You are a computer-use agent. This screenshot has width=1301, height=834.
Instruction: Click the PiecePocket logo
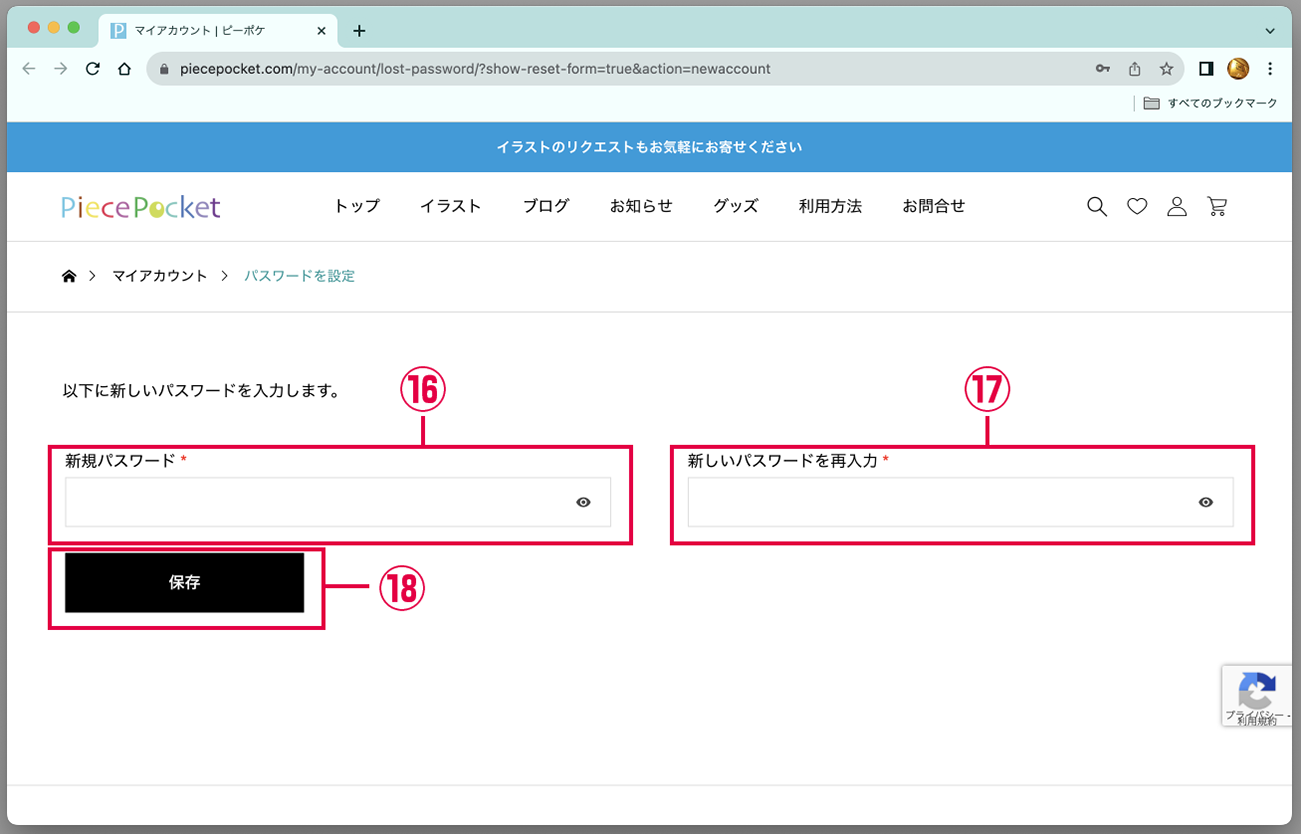141,207
